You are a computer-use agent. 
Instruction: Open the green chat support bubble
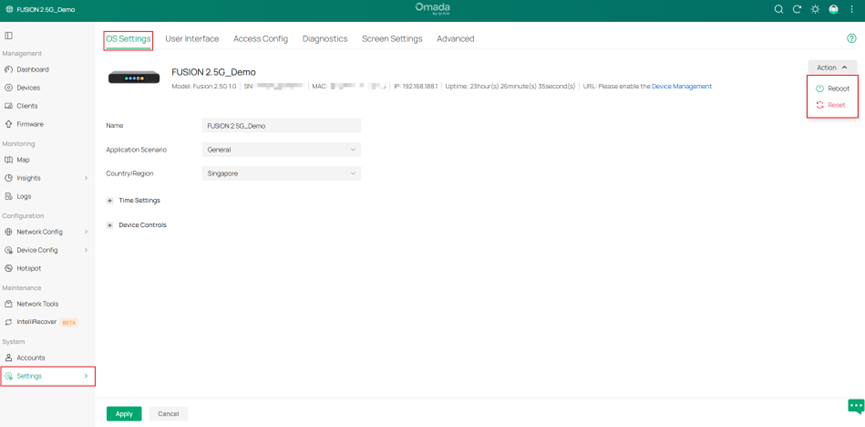856,407
